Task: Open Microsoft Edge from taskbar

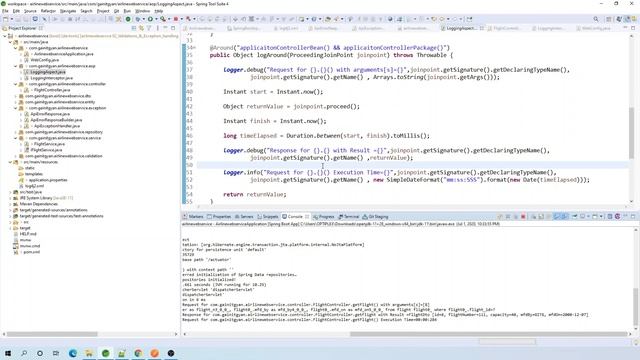Action: click(x=73, y=353)
